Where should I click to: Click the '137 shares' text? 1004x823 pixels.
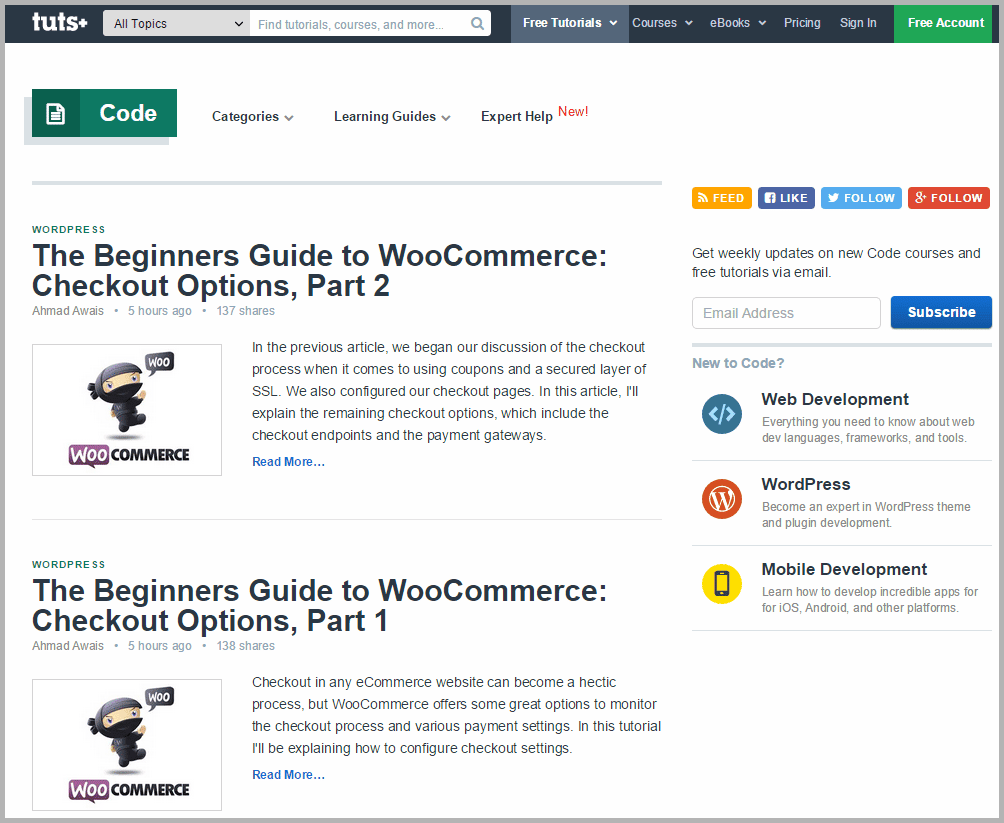click(246, 311)
